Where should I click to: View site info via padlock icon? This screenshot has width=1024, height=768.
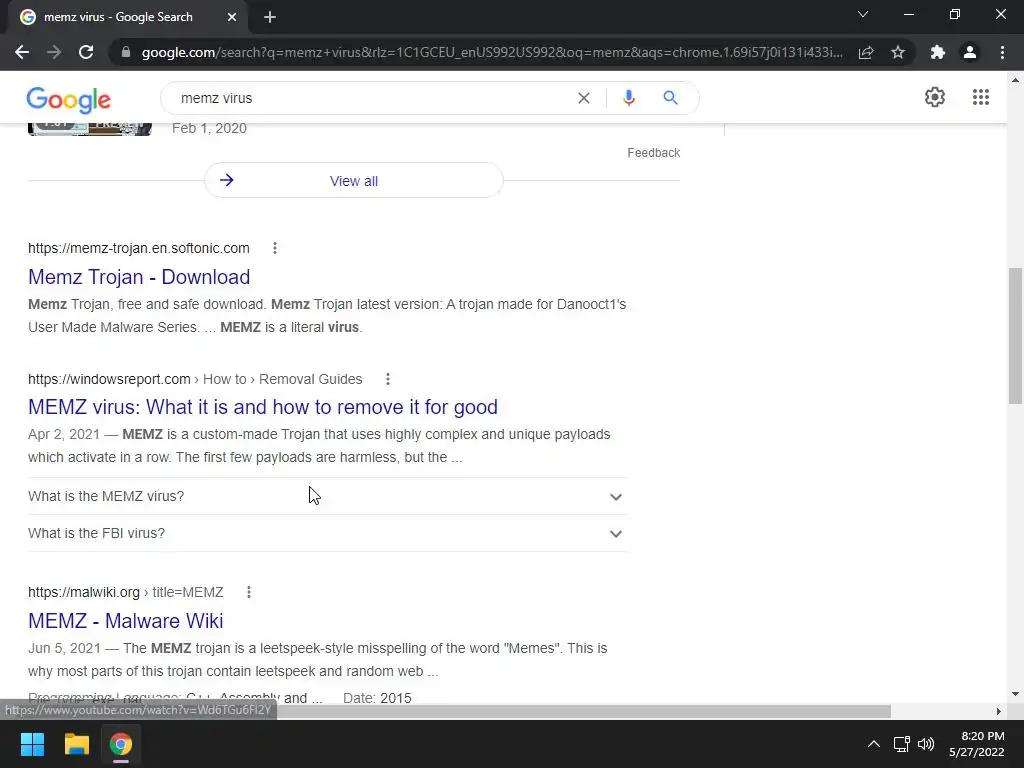[x=126, y=52]
